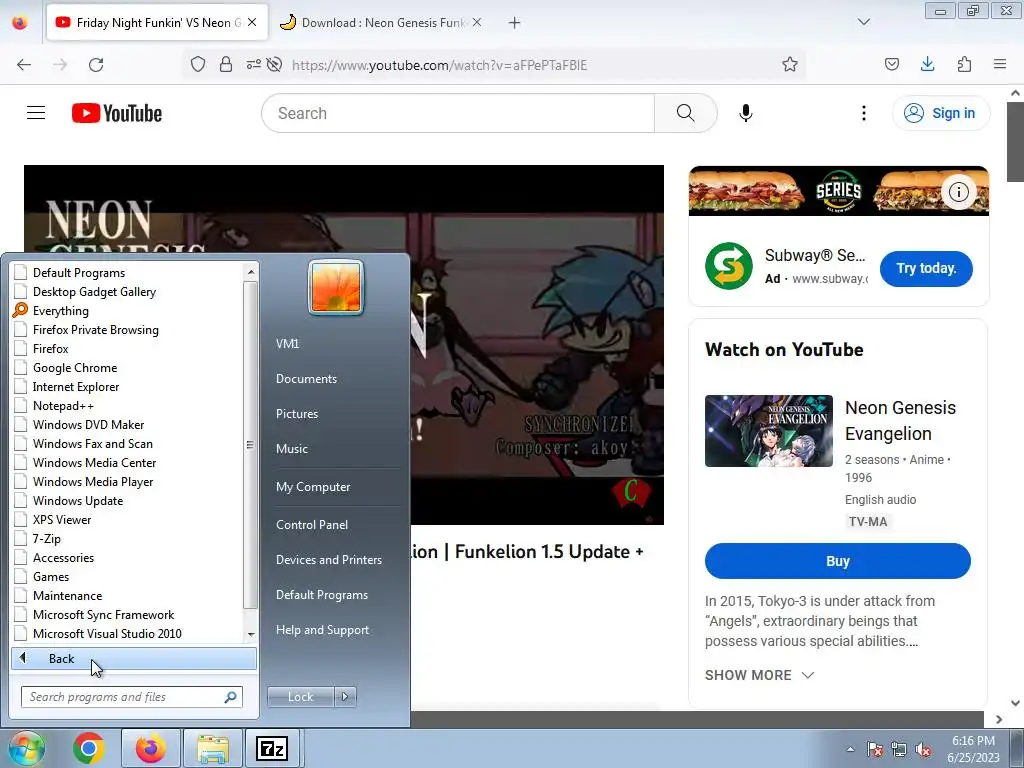
Task: Click the Try today ad button
Action: click(x=926, y=268)
